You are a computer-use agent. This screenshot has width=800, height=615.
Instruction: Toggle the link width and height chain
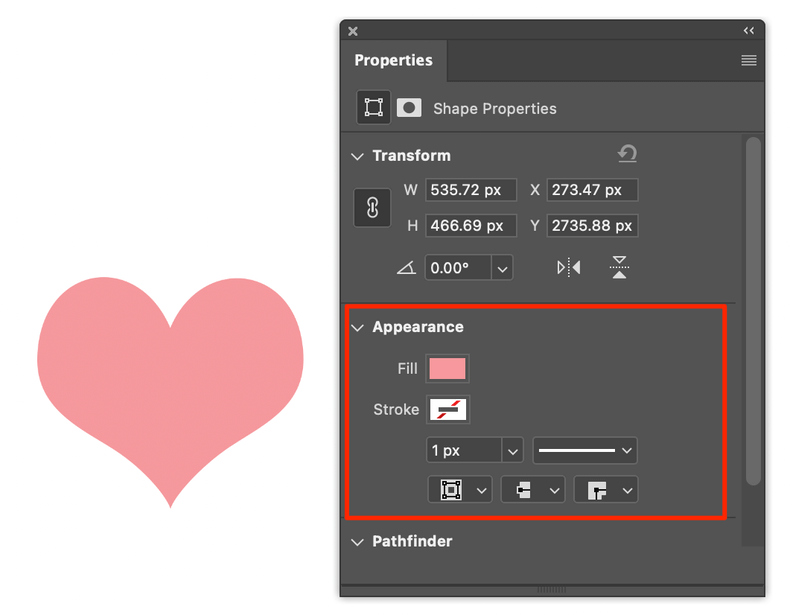tap(372, 208)
